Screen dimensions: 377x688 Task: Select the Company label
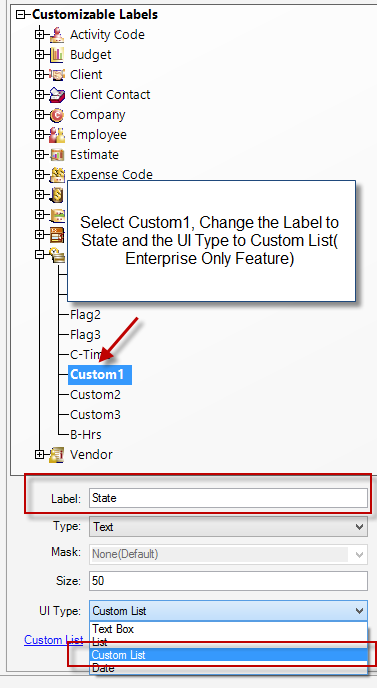[x=97, y=115]
